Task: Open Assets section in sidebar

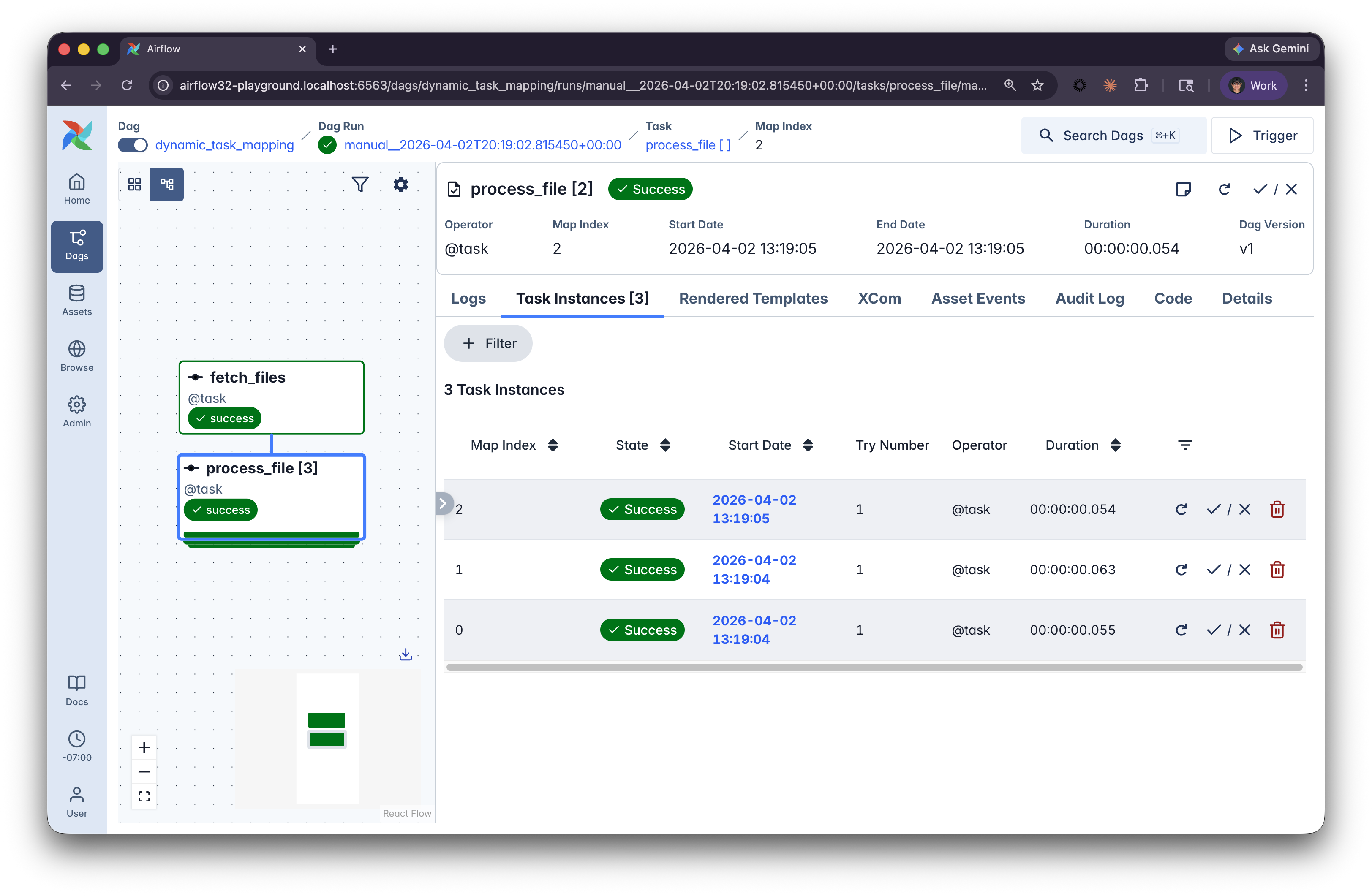Action: (77, 301)
